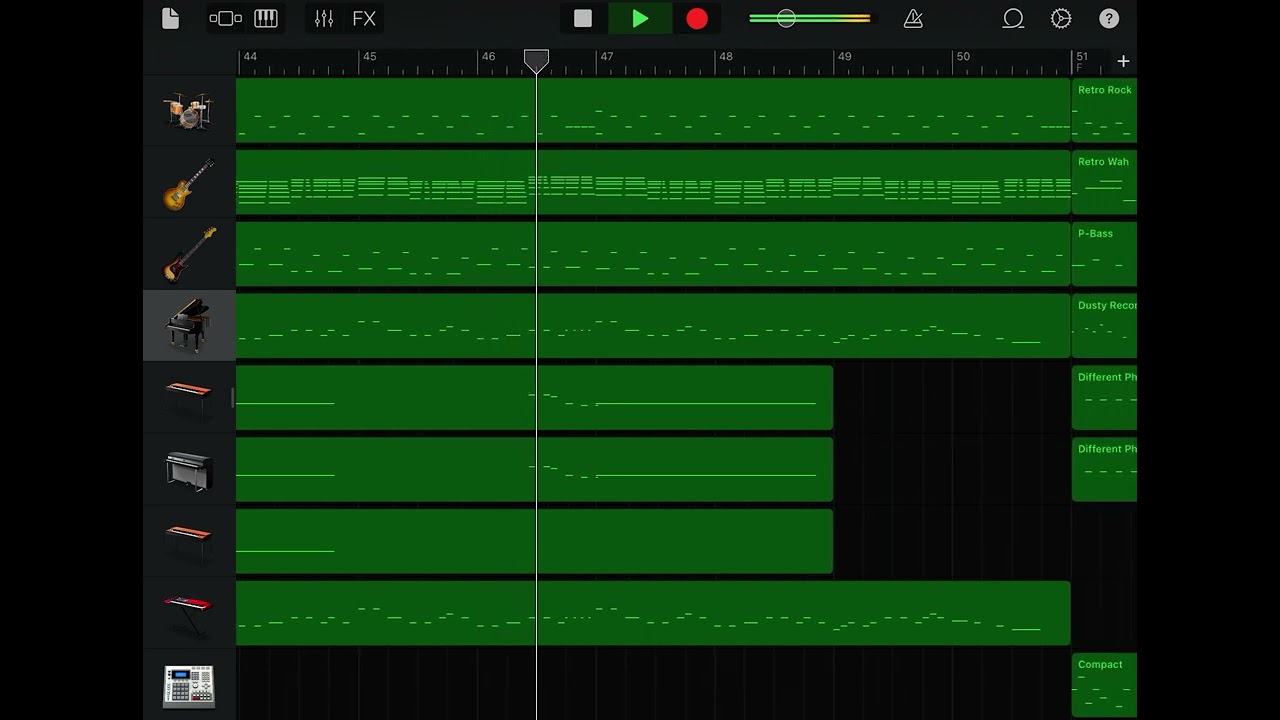Select the first orange electric piano track
The height and width of the screenshot is (720, 1280).
[x=189, y=398]
